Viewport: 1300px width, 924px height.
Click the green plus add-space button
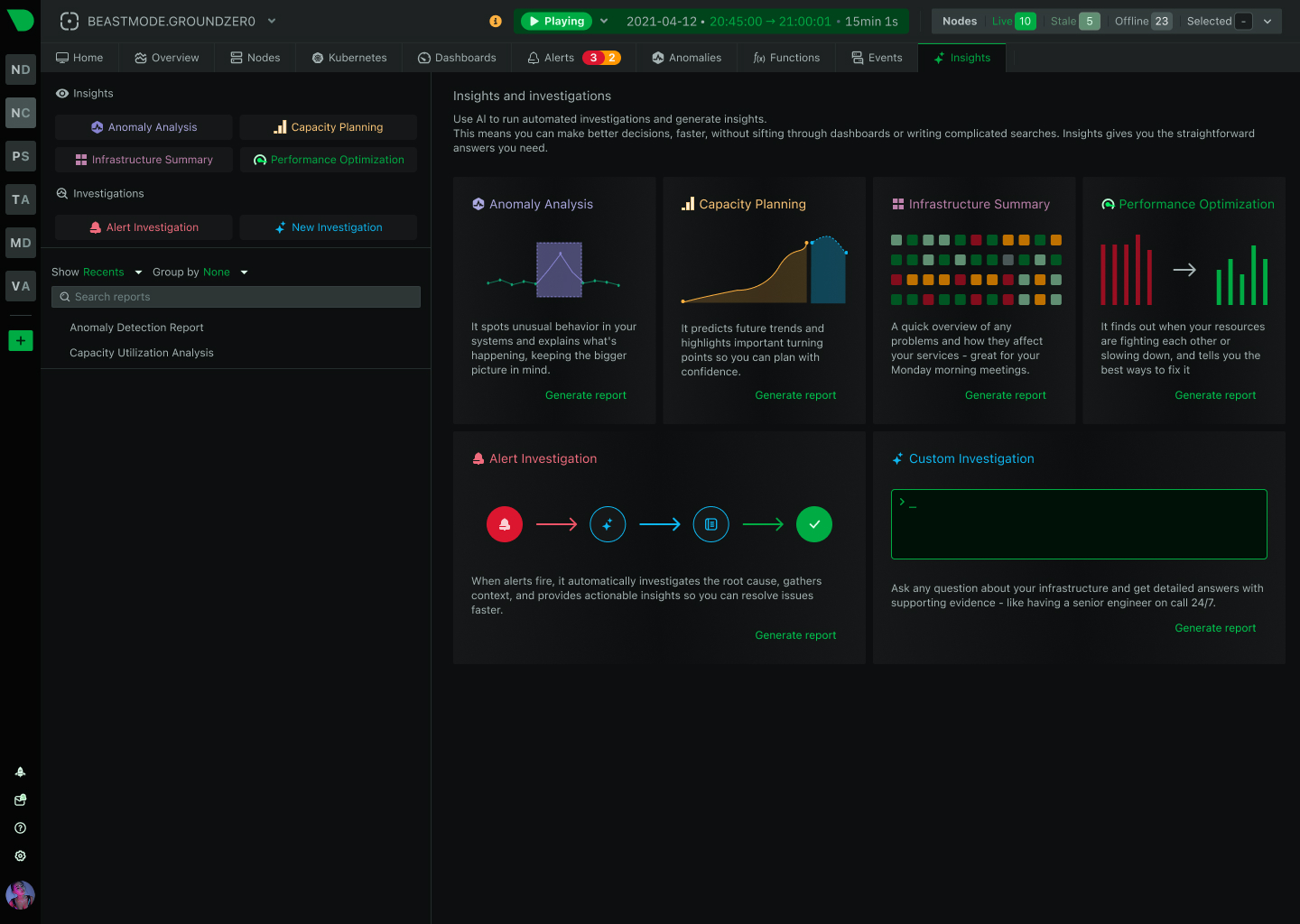pyautogui.click(x=21, y=340)
